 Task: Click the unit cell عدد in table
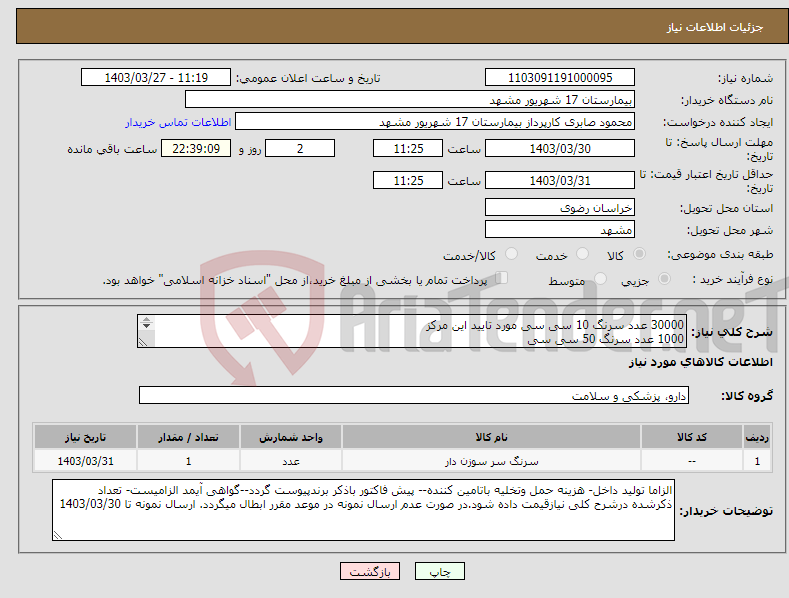(x=291, y=461)
